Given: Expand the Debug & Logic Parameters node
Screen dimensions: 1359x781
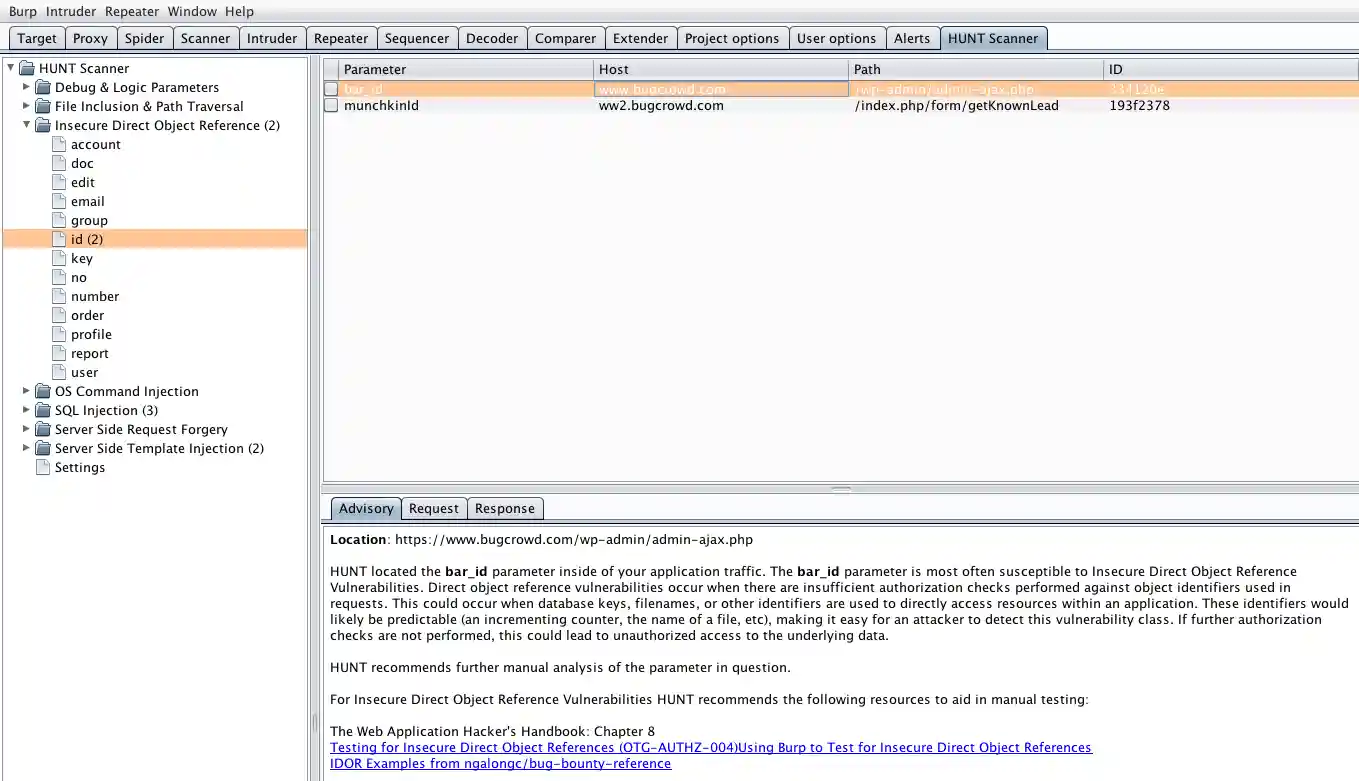Looking at the screenshot, I should pyautogui.click(x=26, y=87).
